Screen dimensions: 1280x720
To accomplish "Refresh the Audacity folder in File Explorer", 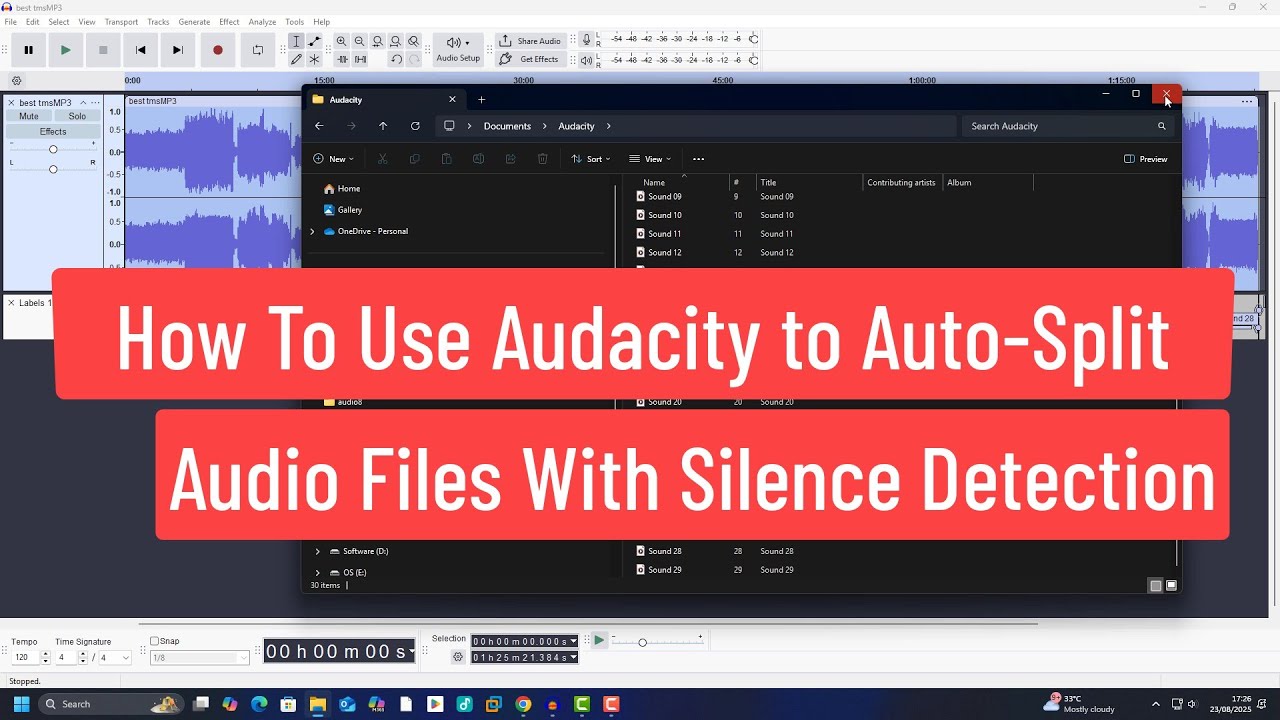I will coord(415,126).
